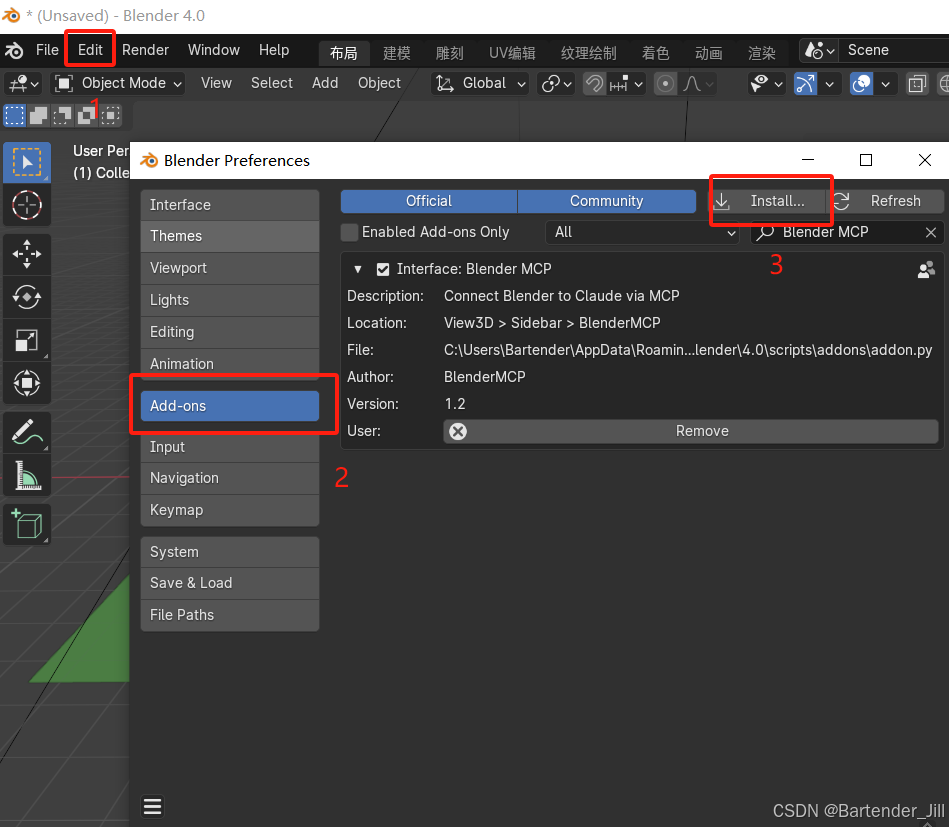Open the viewport Select menu

[x=272, y=84]
